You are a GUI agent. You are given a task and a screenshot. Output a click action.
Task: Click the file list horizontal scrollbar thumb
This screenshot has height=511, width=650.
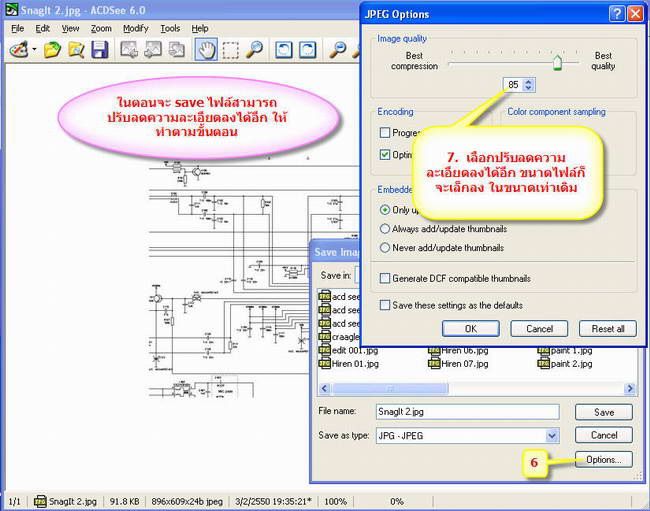pos(390,388)
